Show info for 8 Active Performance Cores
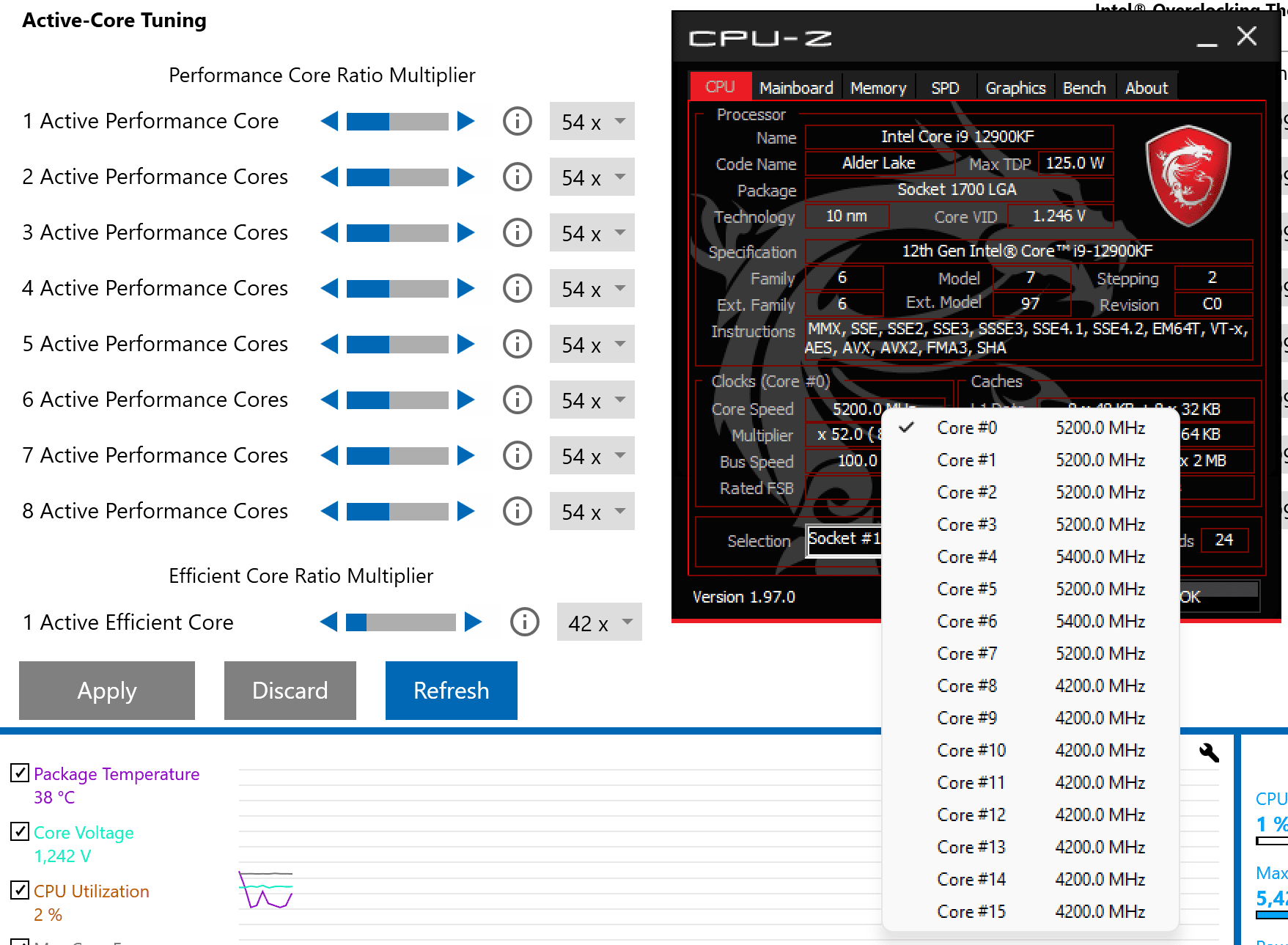The width and height of the screenshot is (1288, 945). pyautogui.click(x=518, y=511)
